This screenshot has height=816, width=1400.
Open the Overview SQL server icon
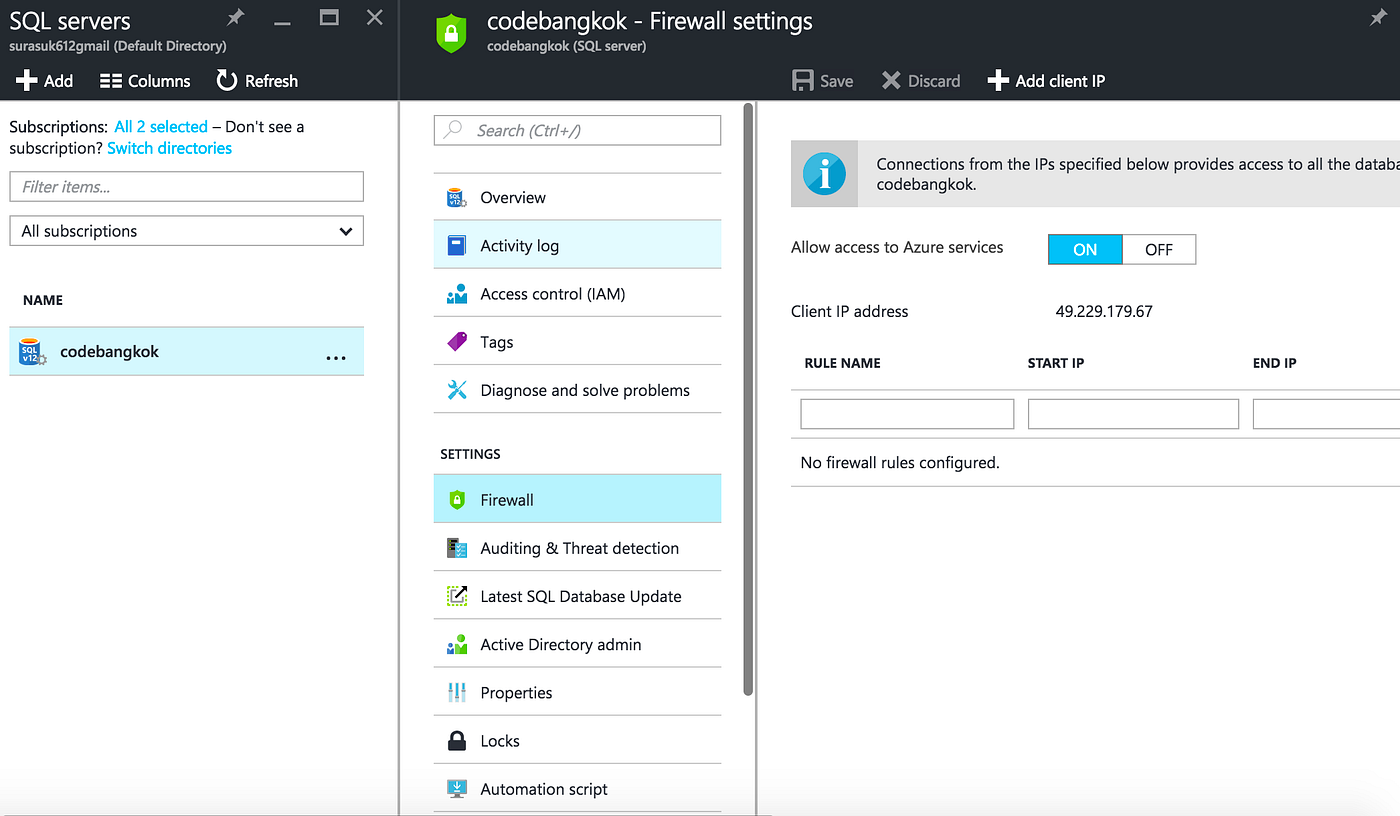tap(457, 197)
